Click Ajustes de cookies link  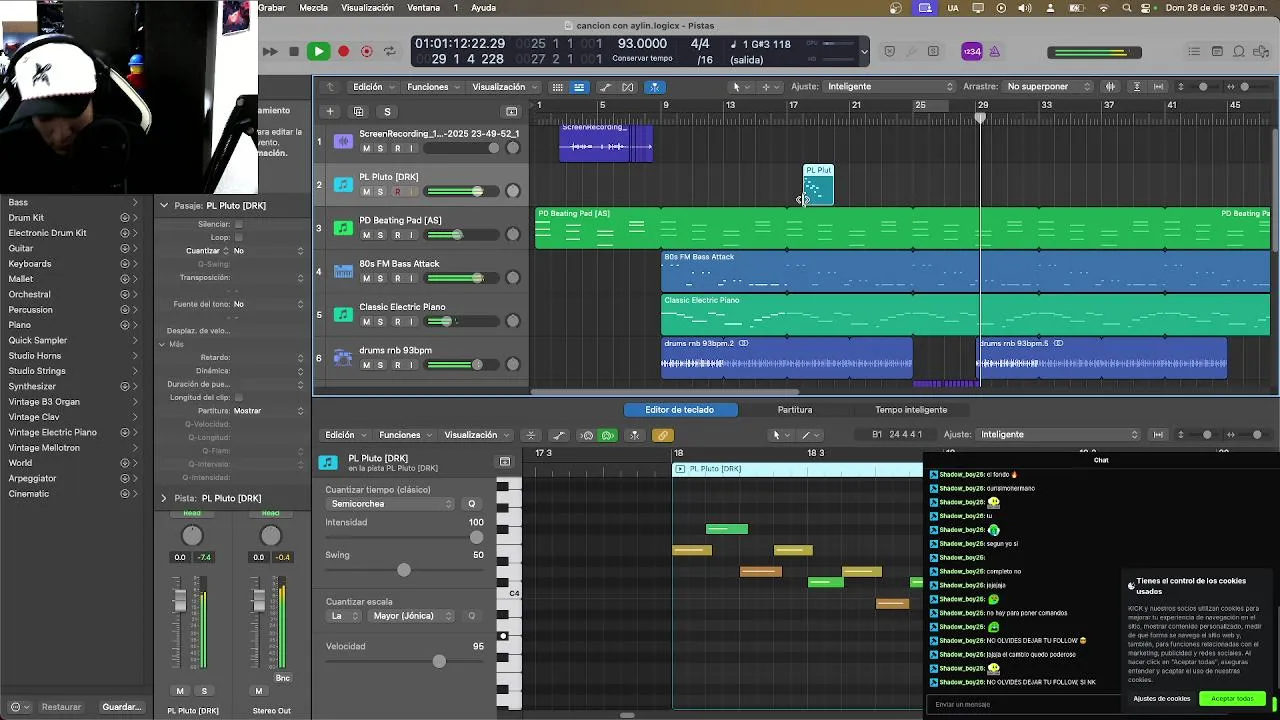(1161, 699)
